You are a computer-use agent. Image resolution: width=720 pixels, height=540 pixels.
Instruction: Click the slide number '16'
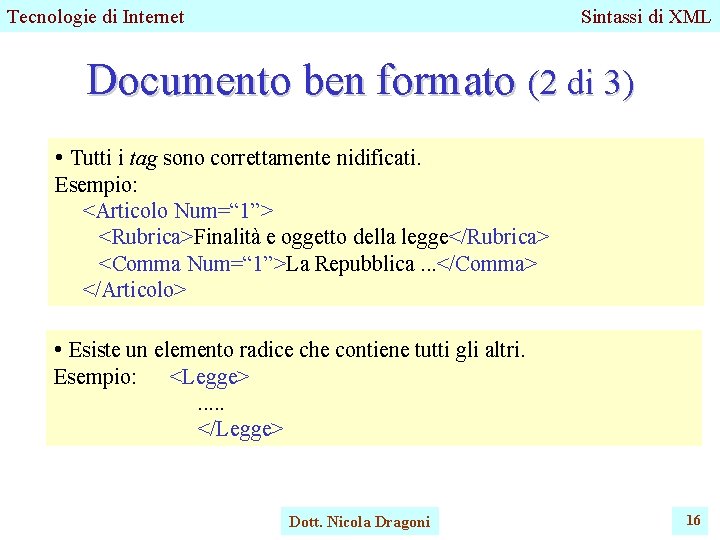693,520
